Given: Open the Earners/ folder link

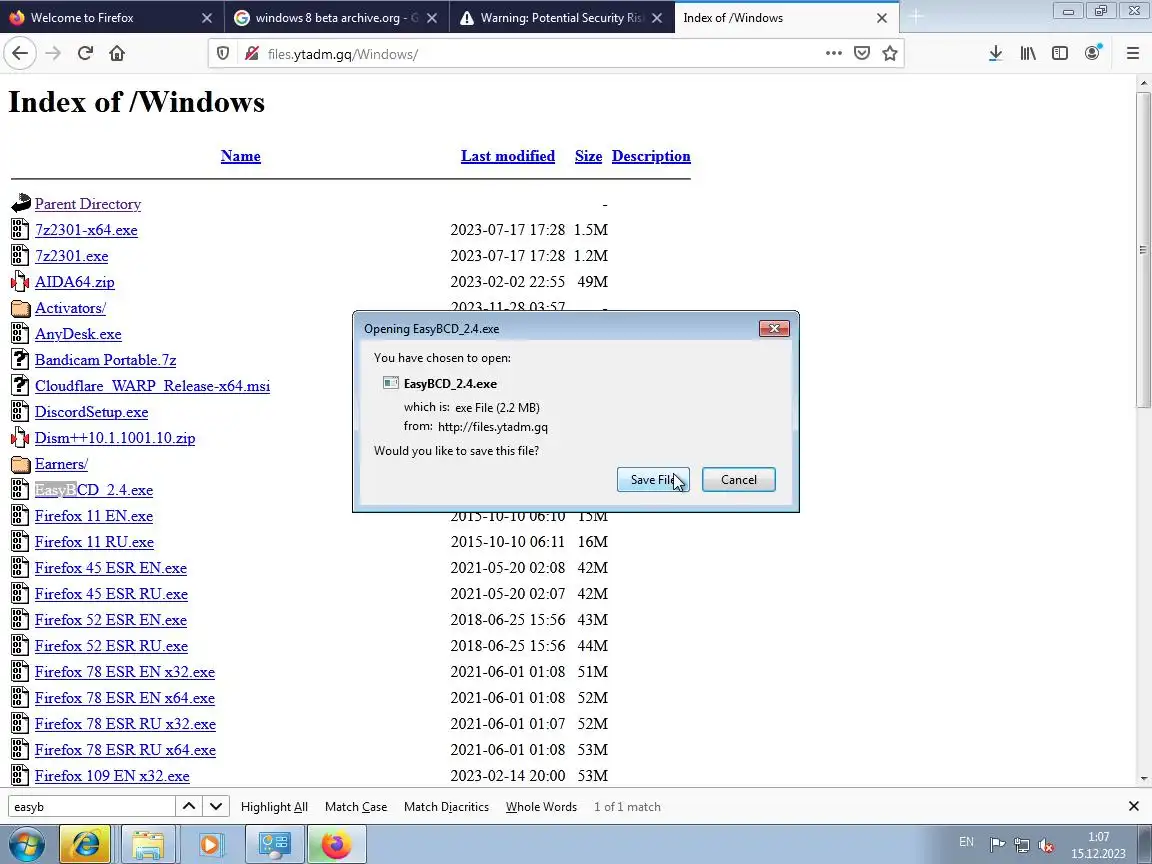Looking at the screenshot, I should [61, 464].
